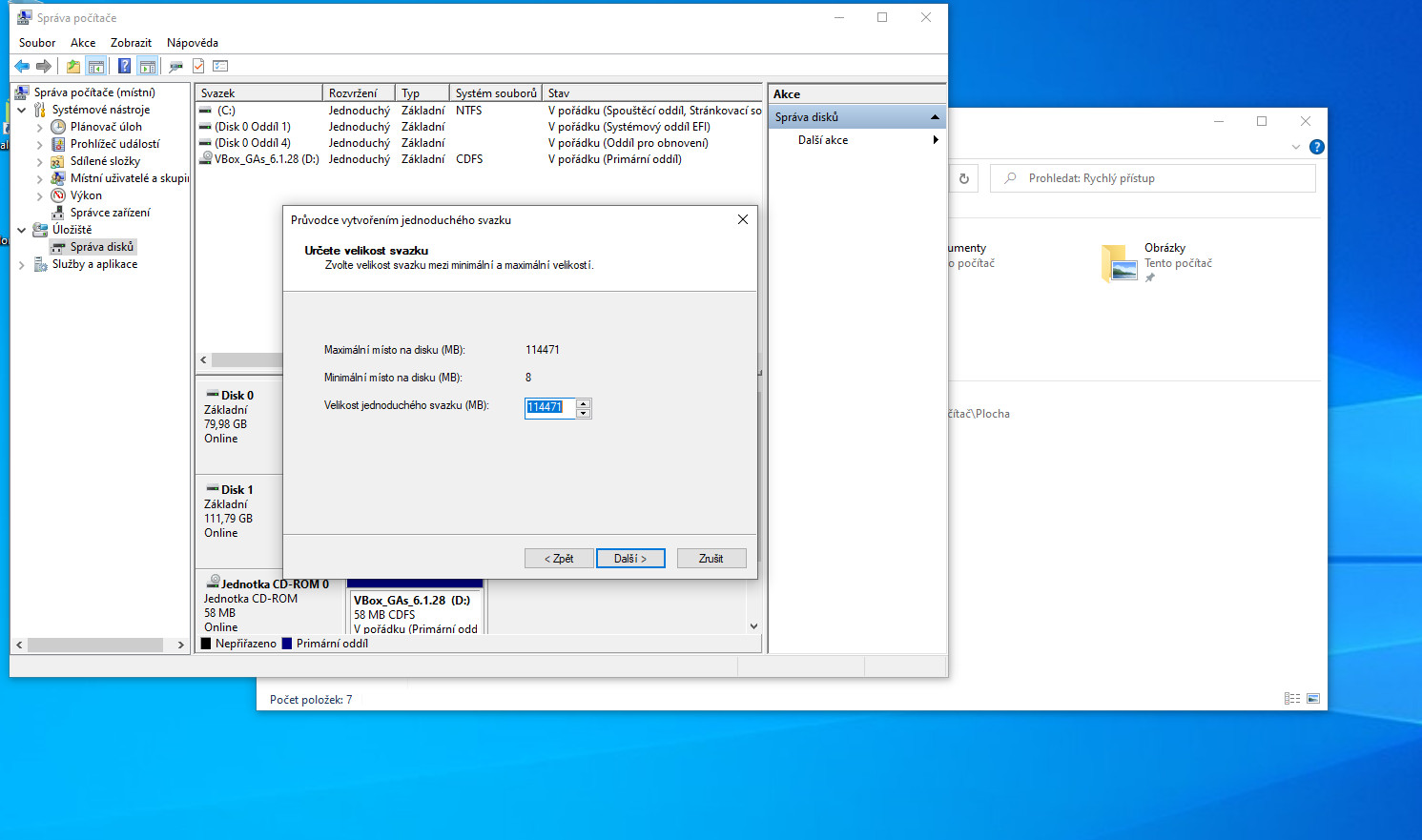Switch to large icons view in Explorer status bar
Screen dimensions: 1422x840
coord(1313,699)
